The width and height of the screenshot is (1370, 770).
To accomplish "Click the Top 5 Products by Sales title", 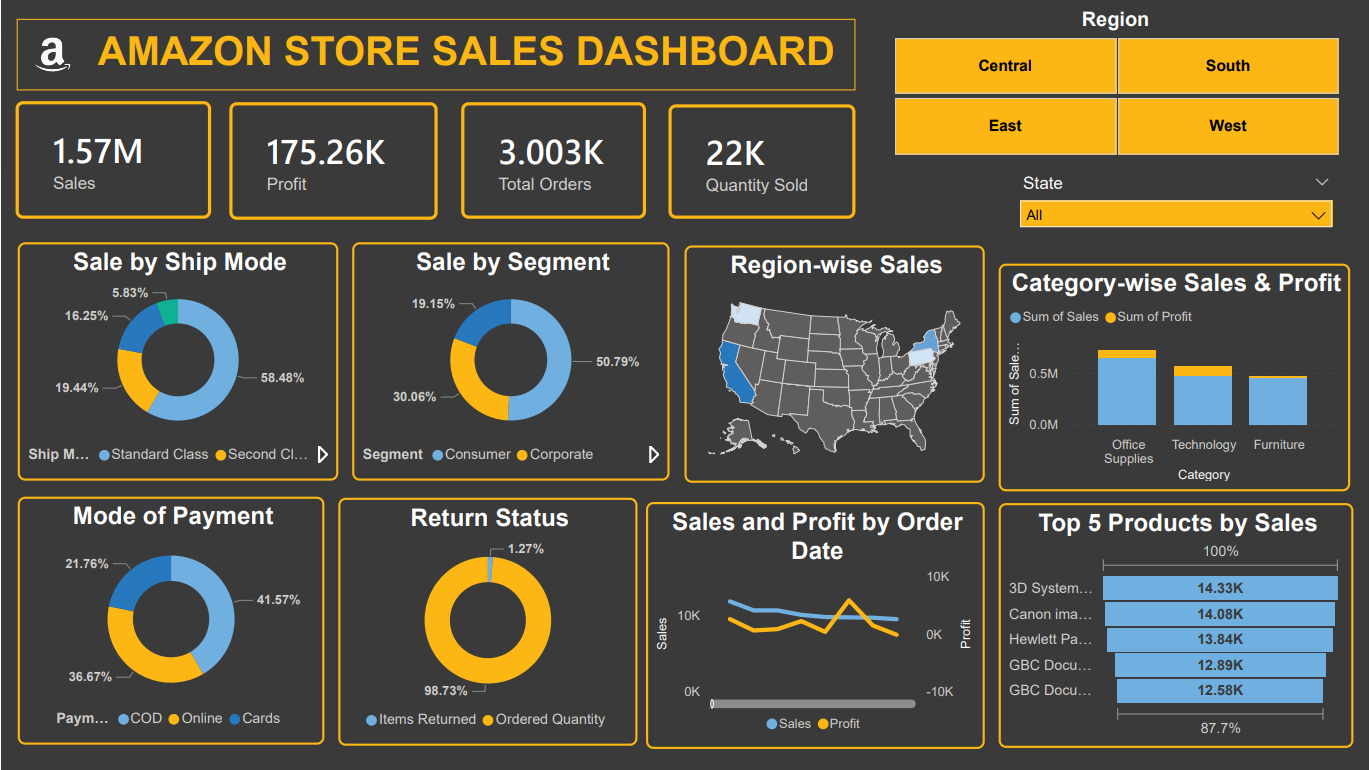I will (x=1177, y=523).
